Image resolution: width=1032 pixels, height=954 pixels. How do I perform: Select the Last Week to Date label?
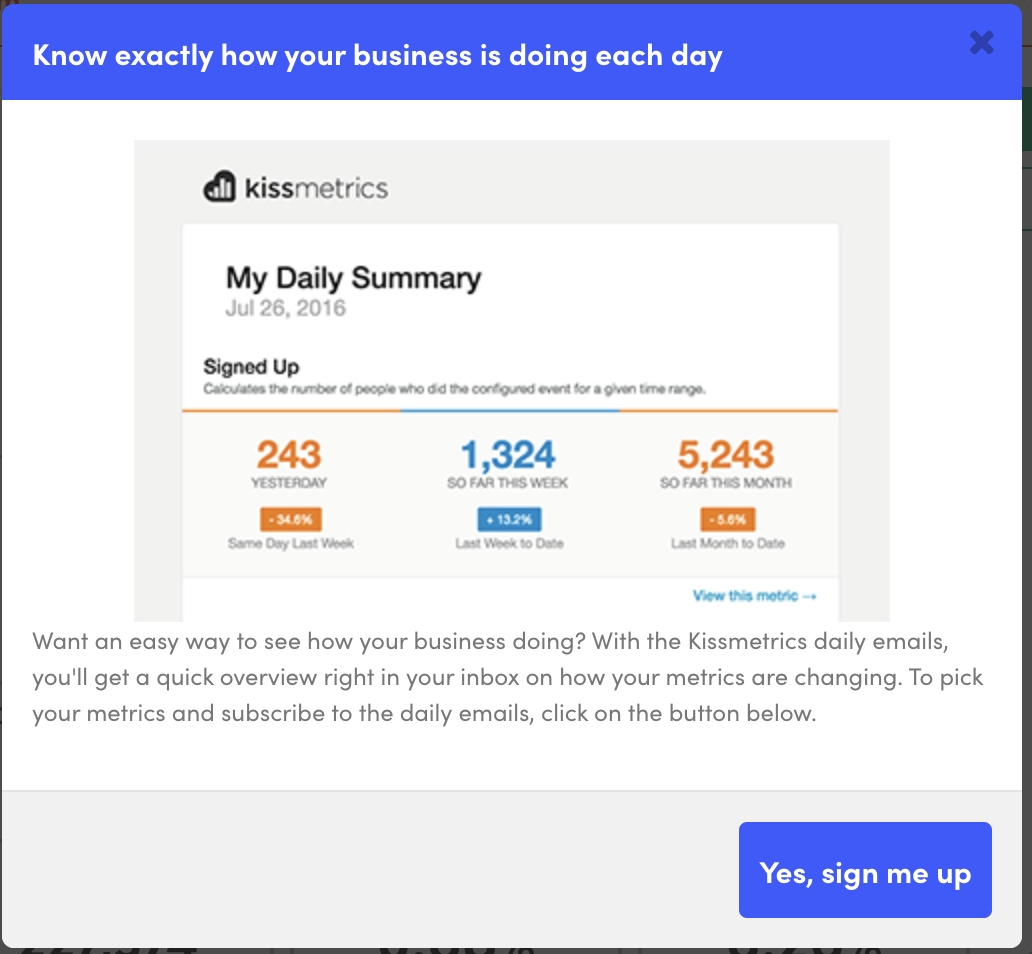(509, 543)
